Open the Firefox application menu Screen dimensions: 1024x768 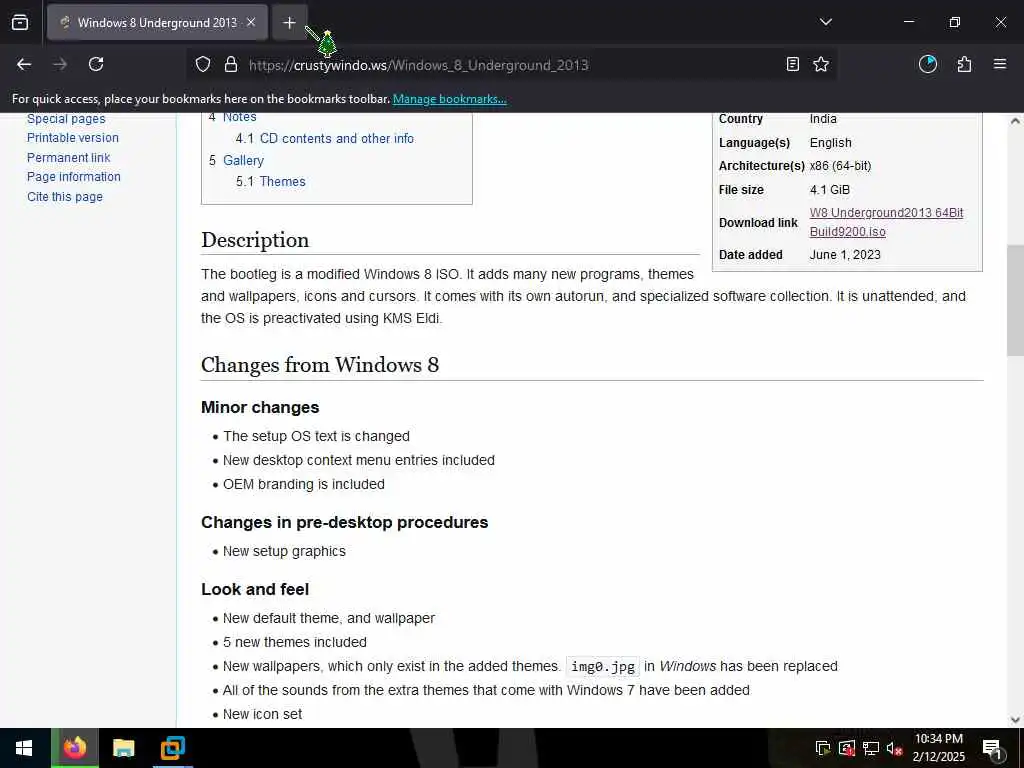pyautogui.click(x=1000, y=64)
